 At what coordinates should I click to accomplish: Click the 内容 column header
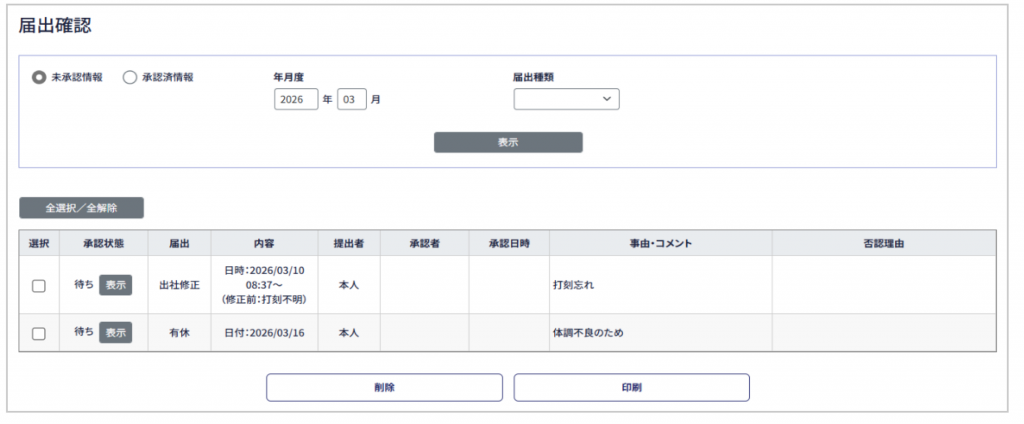pos(264,243)
